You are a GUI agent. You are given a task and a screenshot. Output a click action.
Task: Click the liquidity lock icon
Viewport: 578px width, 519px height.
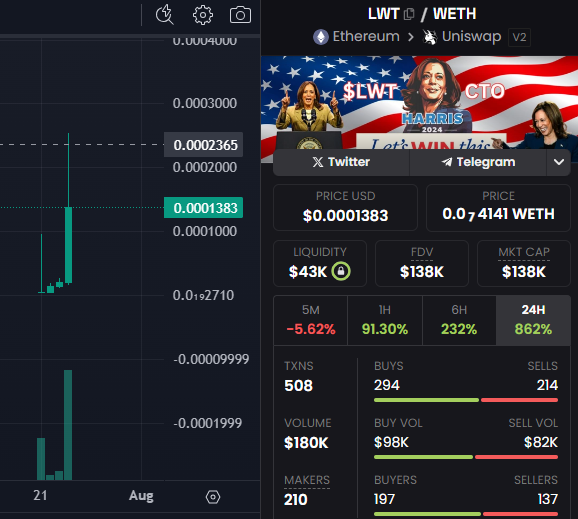pos(341,271)
